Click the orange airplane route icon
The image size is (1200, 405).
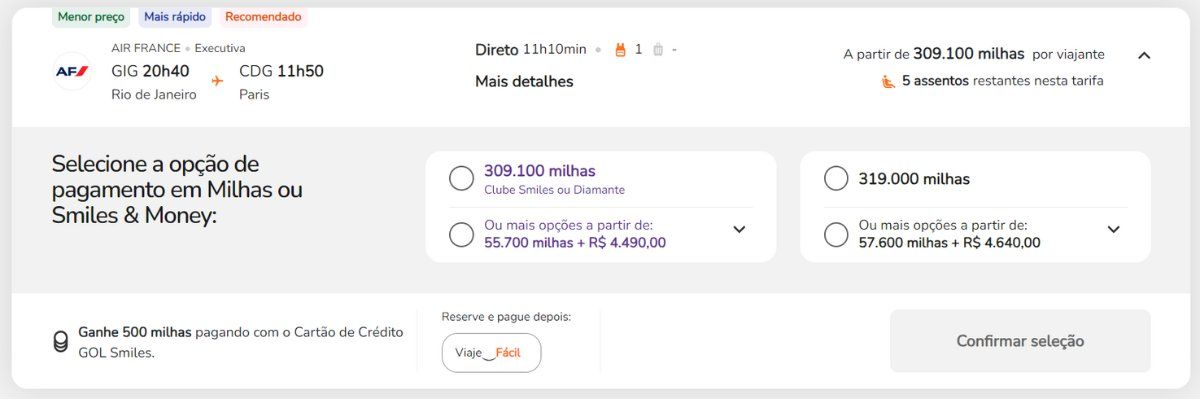pos(217,81)
